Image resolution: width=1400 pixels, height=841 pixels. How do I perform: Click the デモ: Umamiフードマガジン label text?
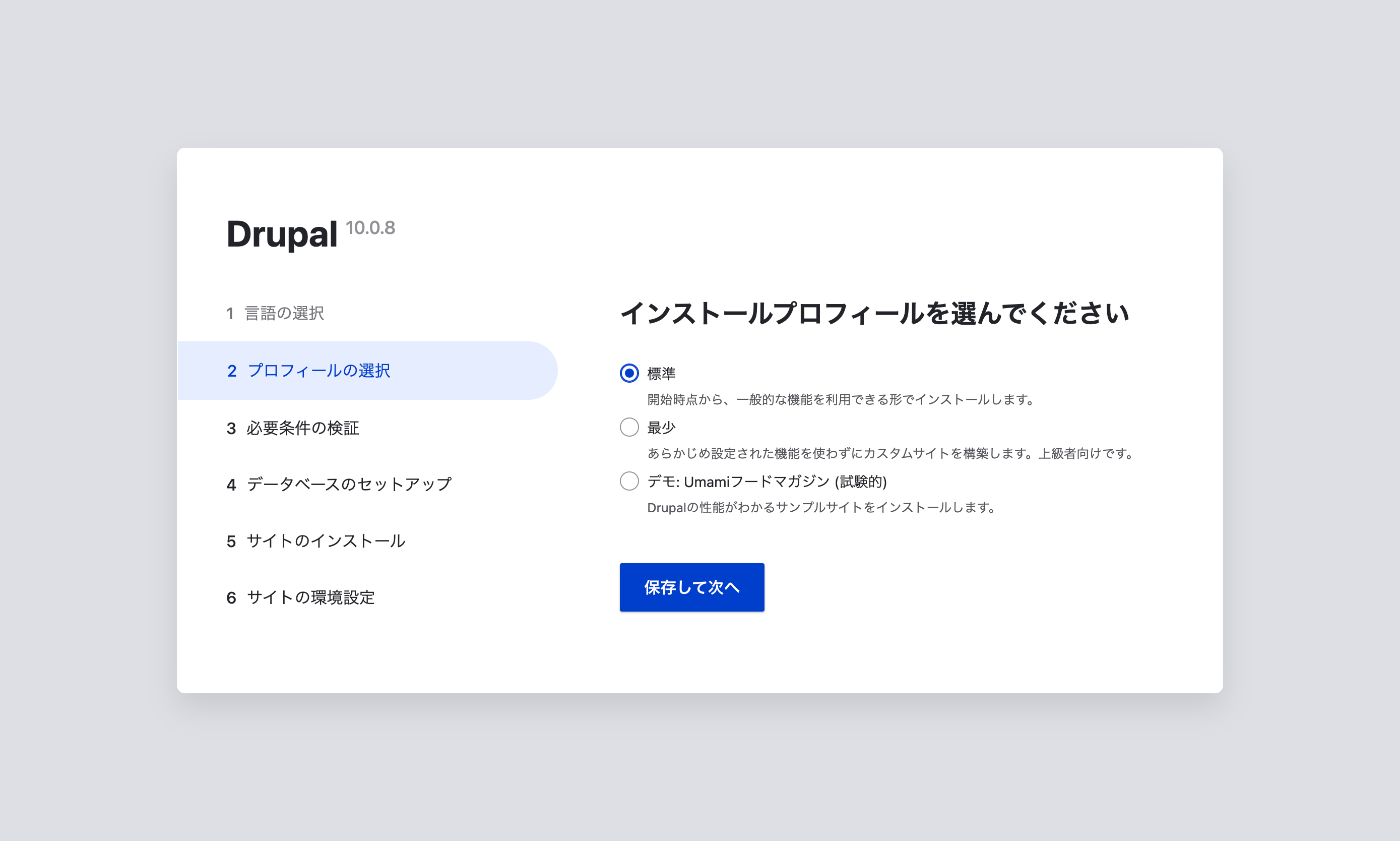point(767,482)
